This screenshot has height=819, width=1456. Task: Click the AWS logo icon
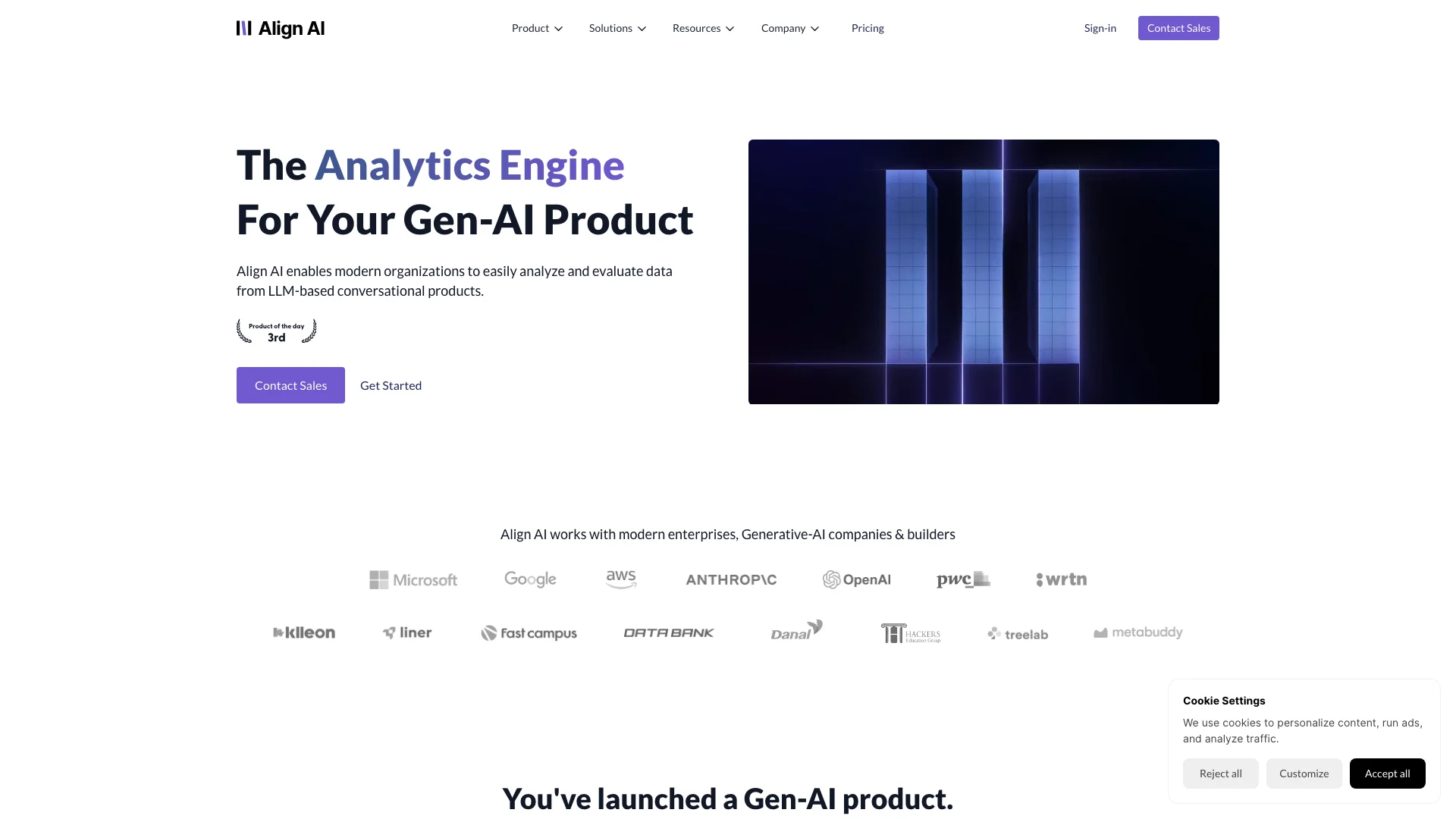pos(620,579)
